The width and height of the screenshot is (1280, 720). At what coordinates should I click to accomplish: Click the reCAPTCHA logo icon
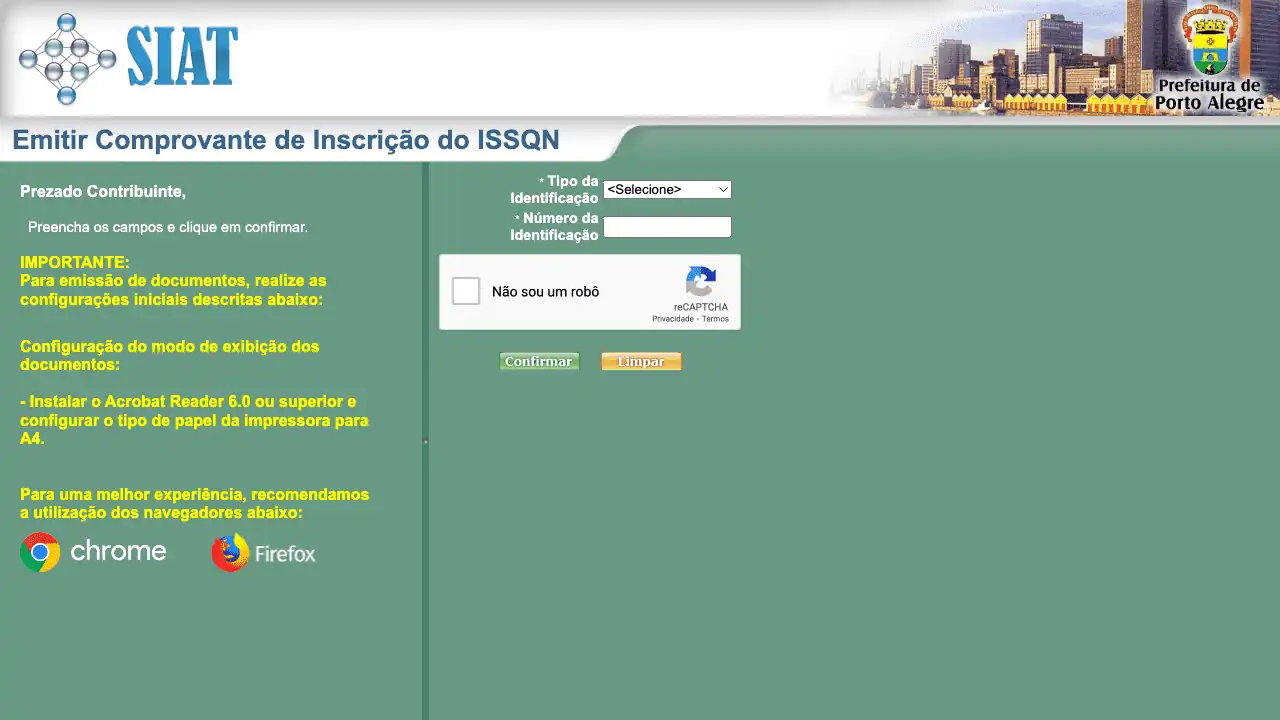pyautogui.click(x=700, y=282)
